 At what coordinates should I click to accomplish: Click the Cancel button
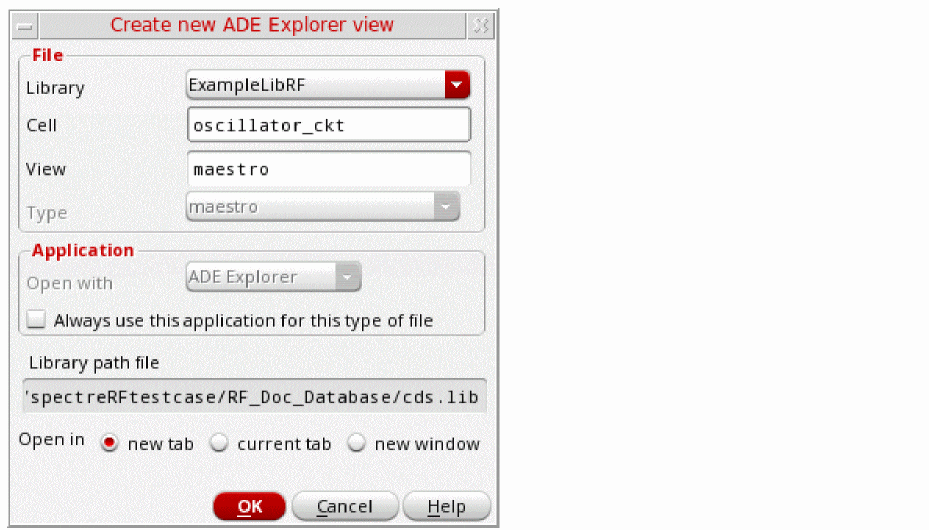pyautogui.click(x=344, y=506)
